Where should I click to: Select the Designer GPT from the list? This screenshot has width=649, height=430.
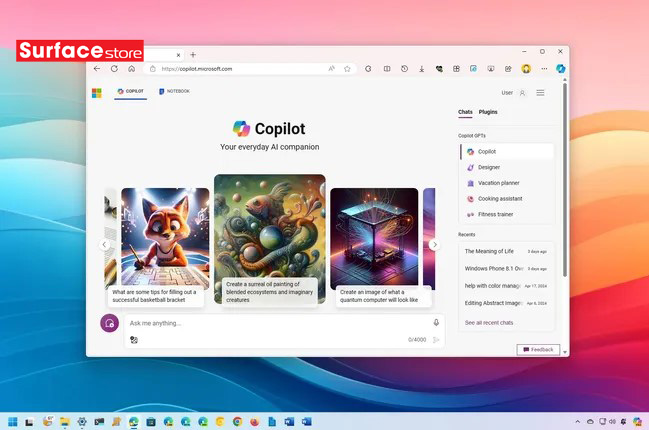pyautogui.click(x=488, y=167)
